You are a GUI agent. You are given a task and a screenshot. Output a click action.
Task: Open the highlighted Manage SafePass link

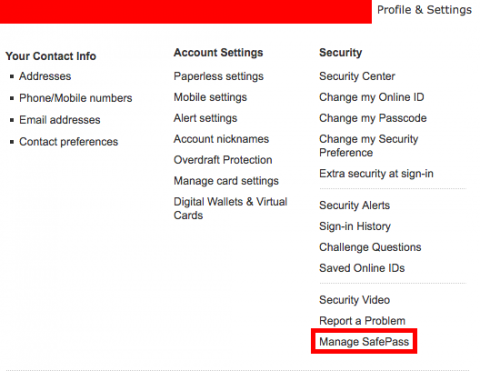364,342
